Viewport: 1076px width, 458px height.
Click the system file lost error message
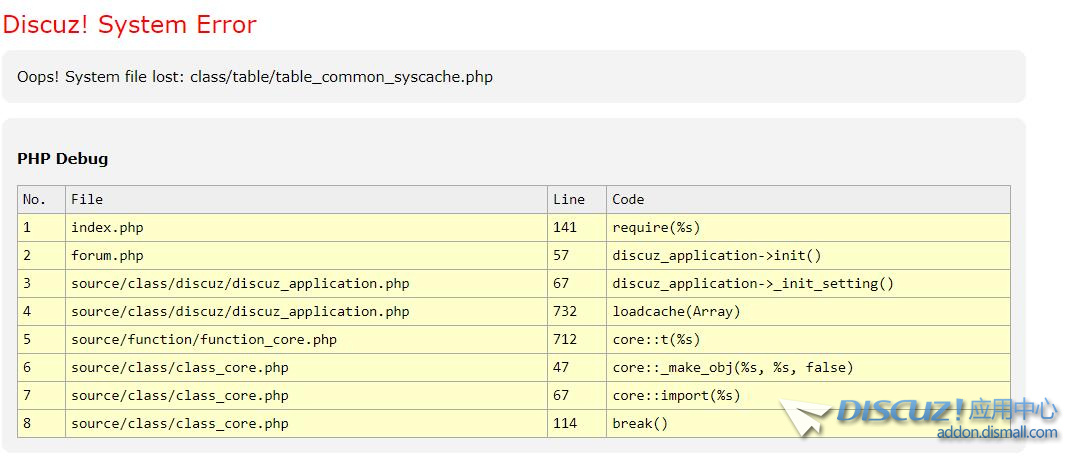pyautogui.click(x=255, y=77)
